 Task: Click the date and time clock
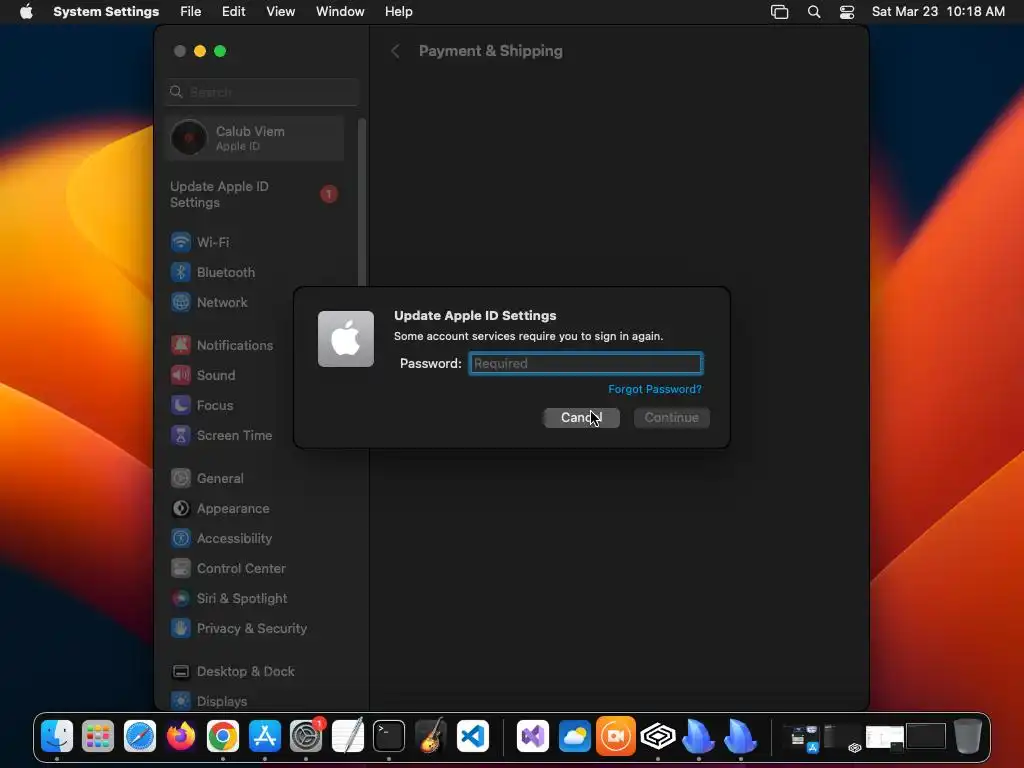tap(938, 11)
